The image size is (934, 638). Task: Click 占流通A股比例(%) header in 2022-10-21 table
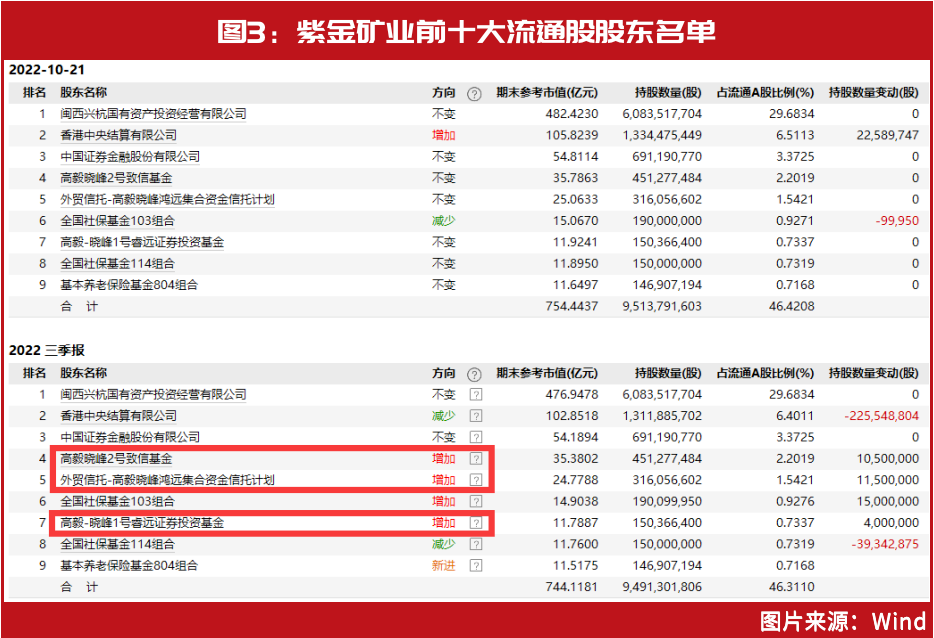point(765,92)
